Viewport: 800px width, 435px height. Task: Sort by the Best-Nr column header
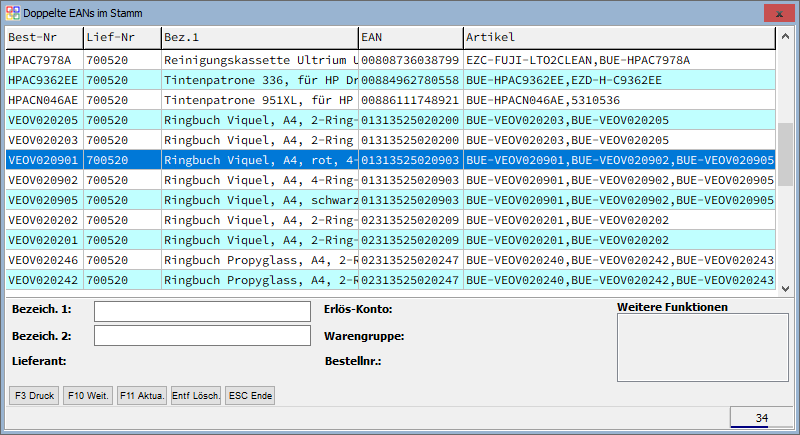pyautogui.click(x=43, y=37)
